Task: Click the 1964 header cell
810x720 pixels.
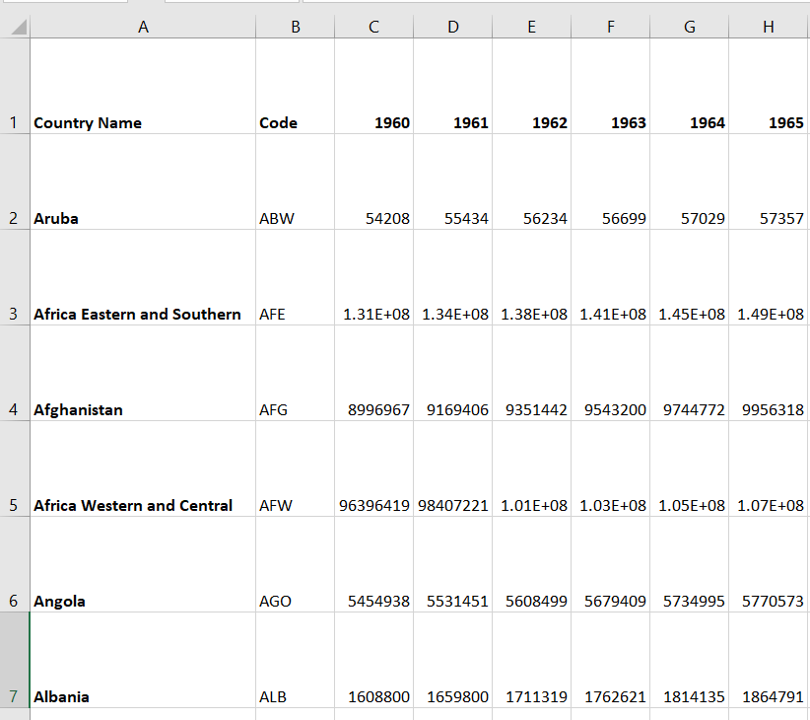Action: click(x=689, y=86)
